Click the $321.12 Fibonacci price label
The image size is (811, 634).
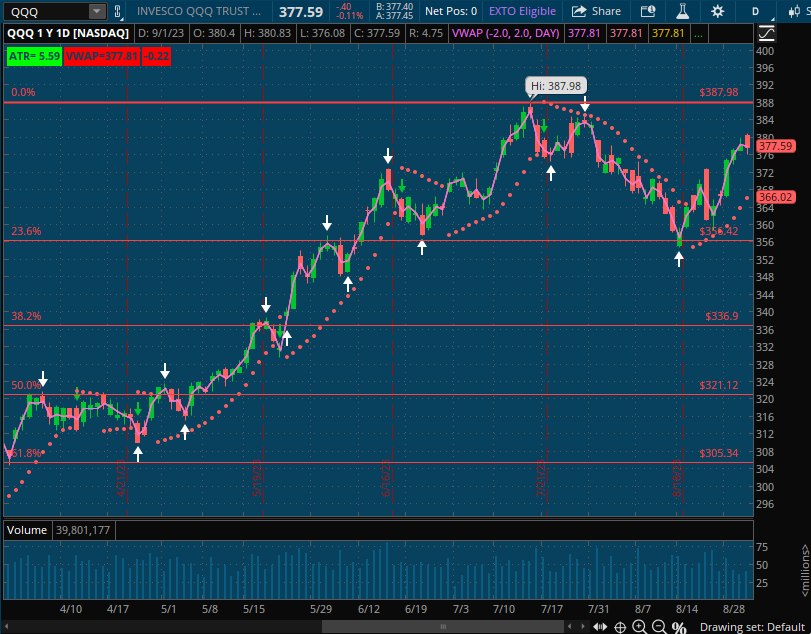coord(718,385)
